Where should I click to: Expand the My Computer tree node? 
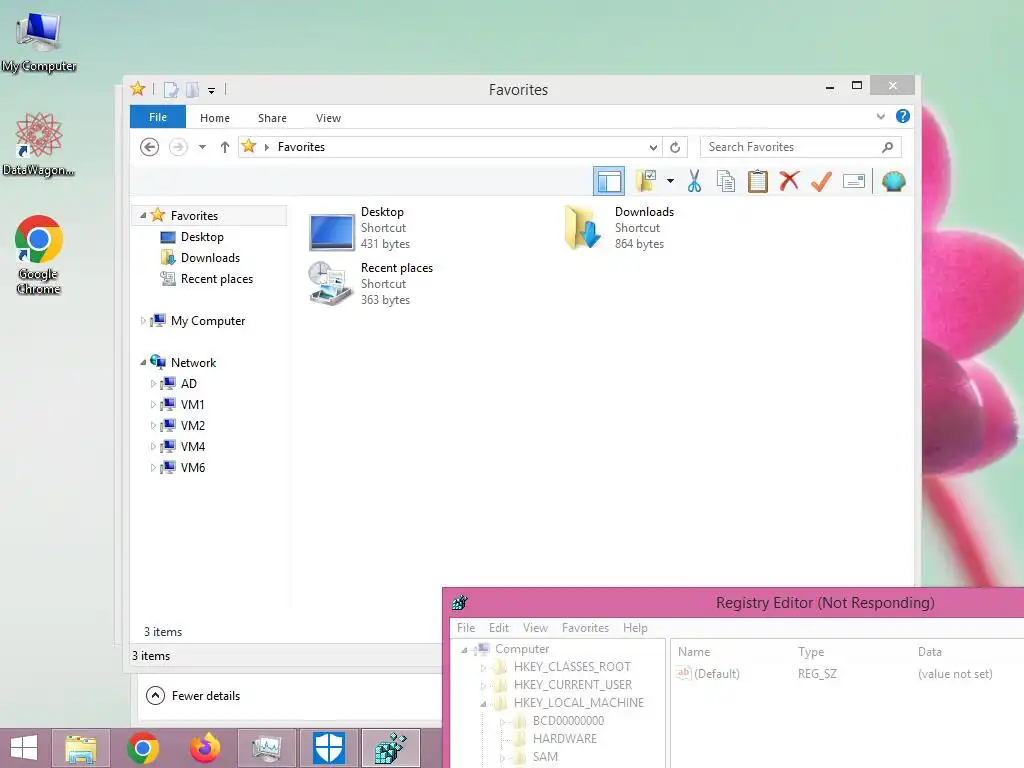point(143,321)
